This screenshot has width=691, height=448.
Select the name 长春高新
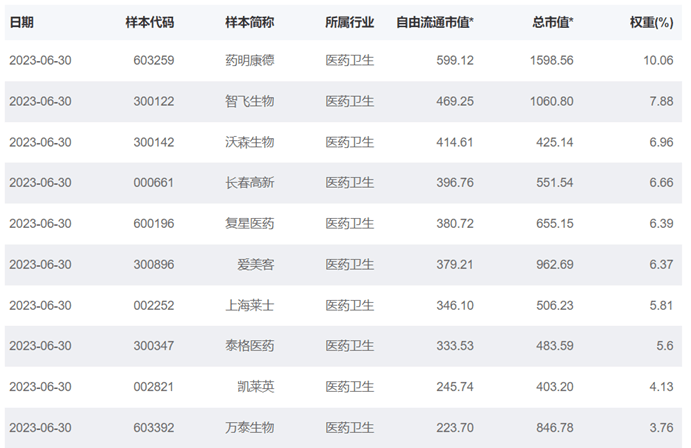(x=250, y=183)
